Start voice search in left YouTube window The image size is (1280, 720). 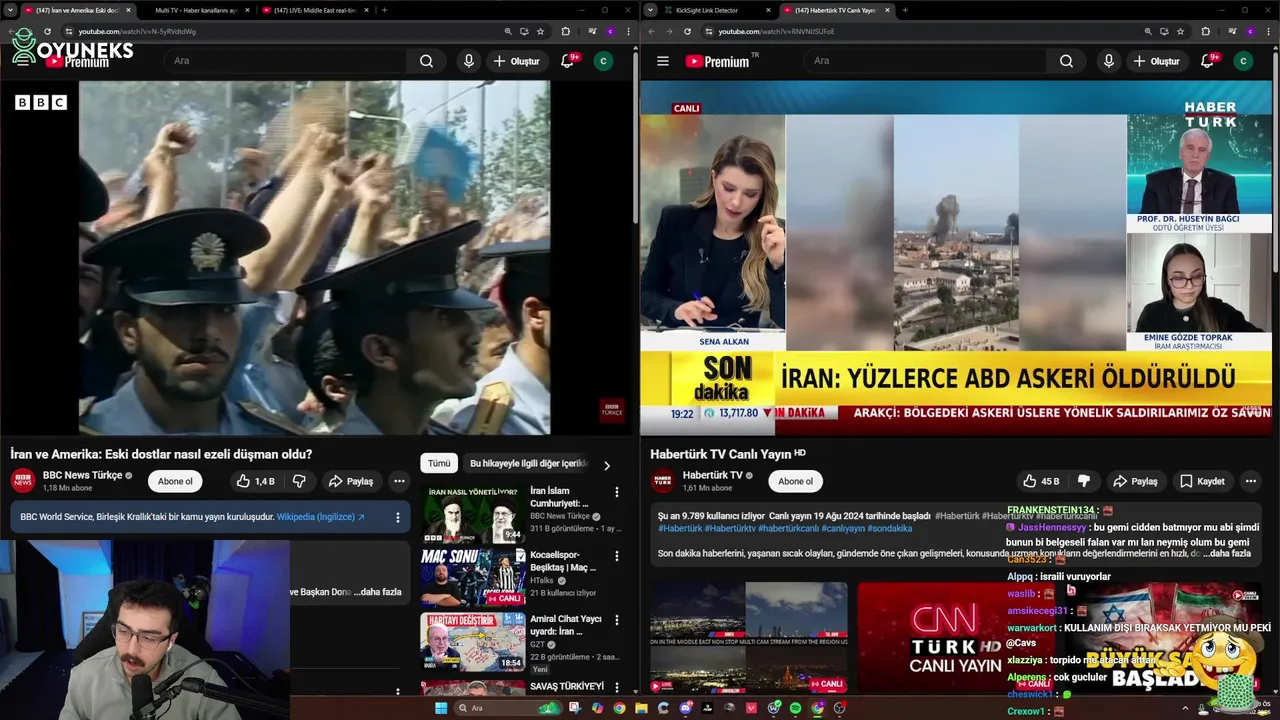tap(468, 61)
